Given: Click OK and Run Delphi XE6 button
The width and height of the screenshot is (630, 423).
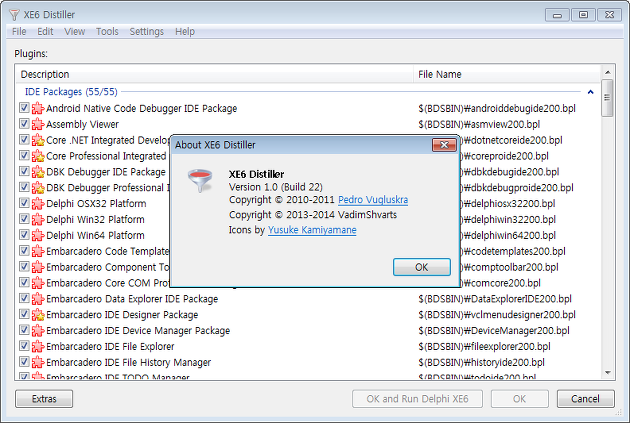Looking at the screenshot, I should click(417, 399).
